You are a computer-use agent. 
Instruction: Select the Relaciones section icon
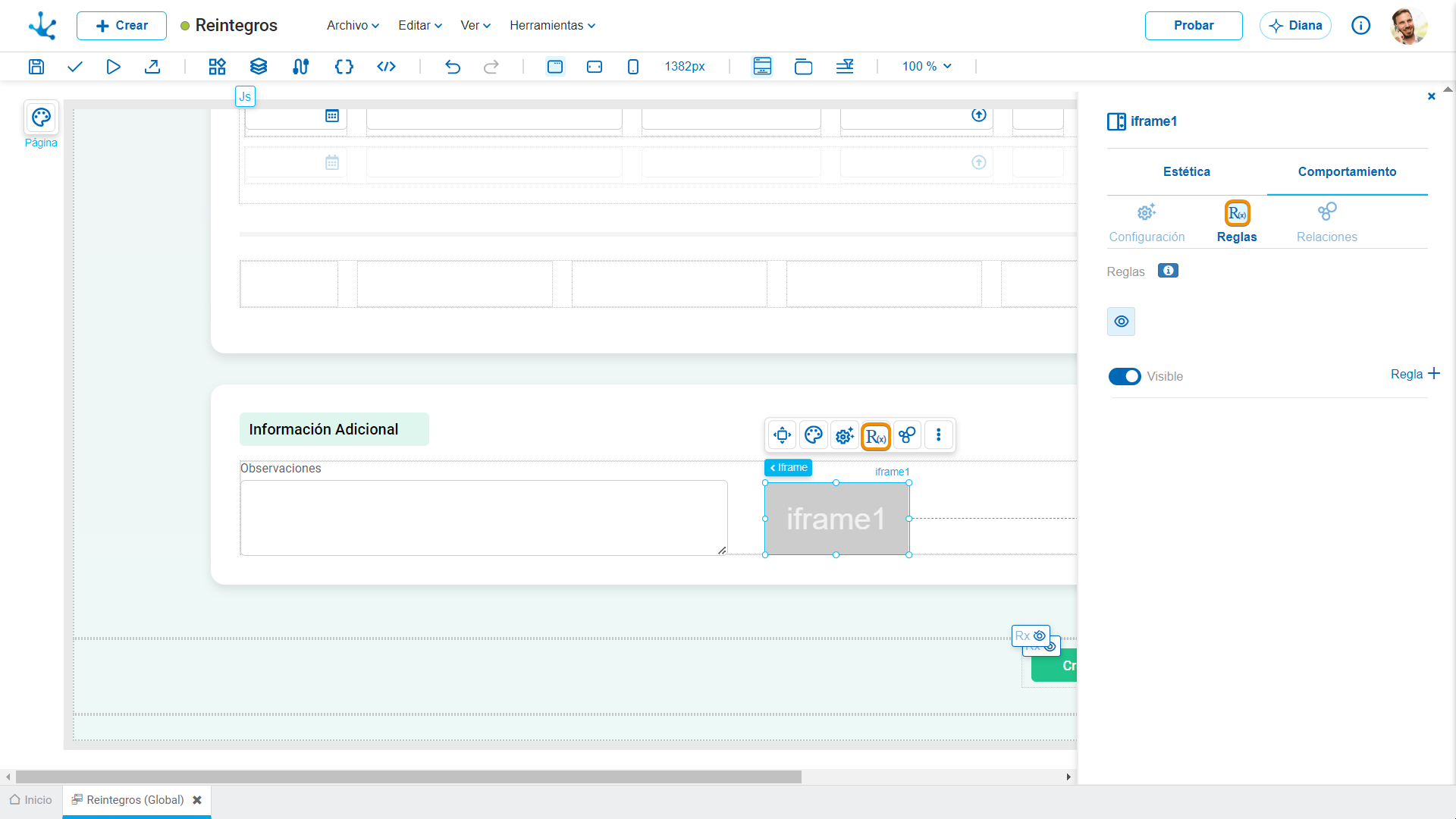pos(1327,212)
